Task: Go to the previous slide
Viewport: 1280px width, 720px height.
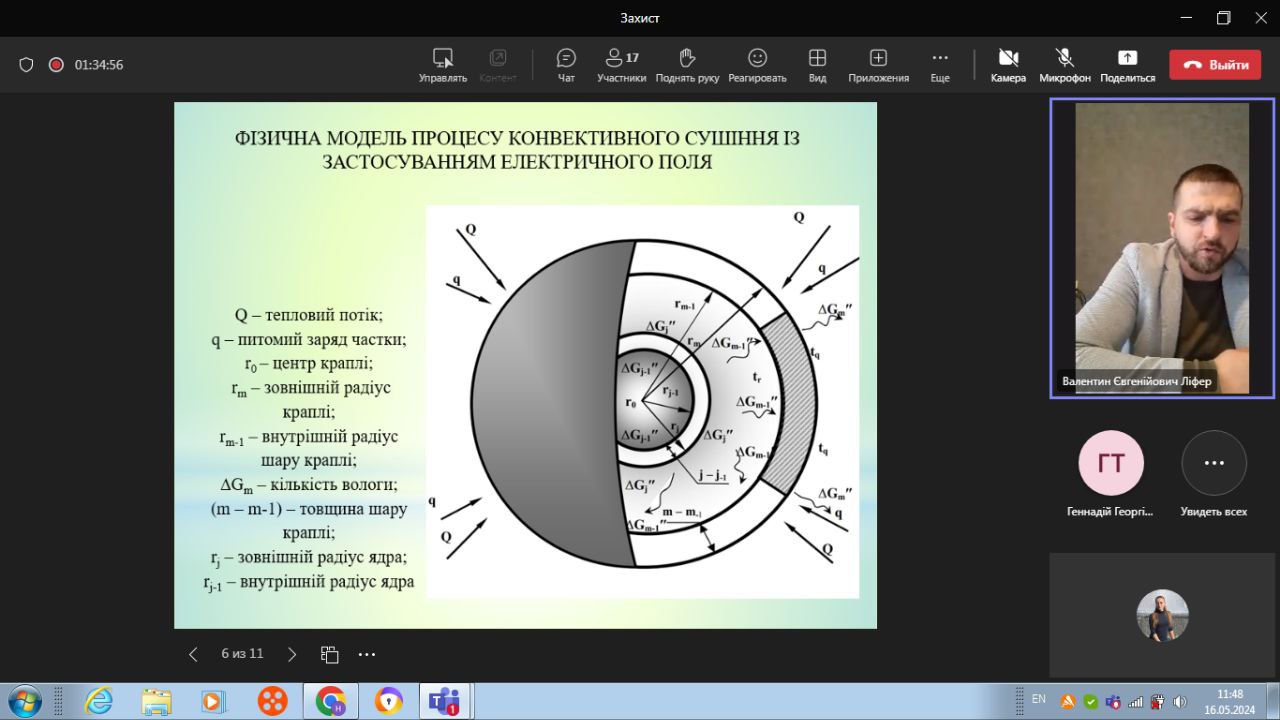Action: [193, 654]
